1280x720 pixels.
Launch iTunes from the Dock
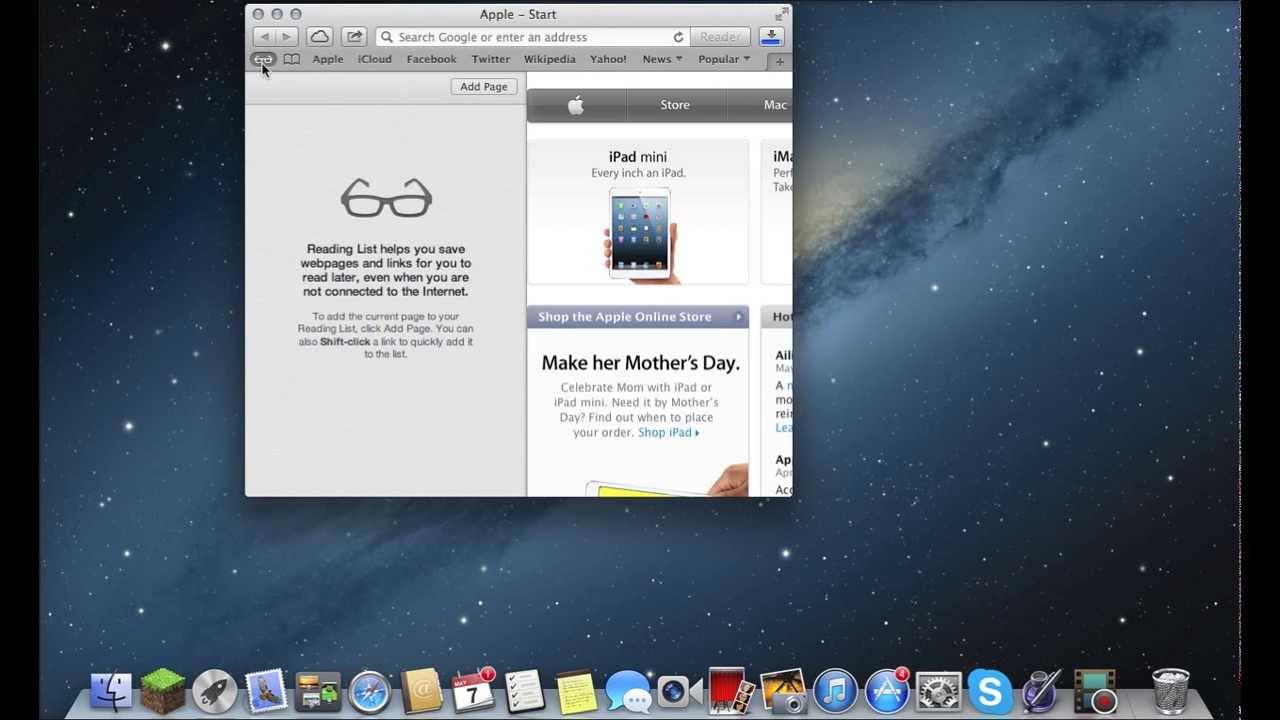[x=835, y=691]
